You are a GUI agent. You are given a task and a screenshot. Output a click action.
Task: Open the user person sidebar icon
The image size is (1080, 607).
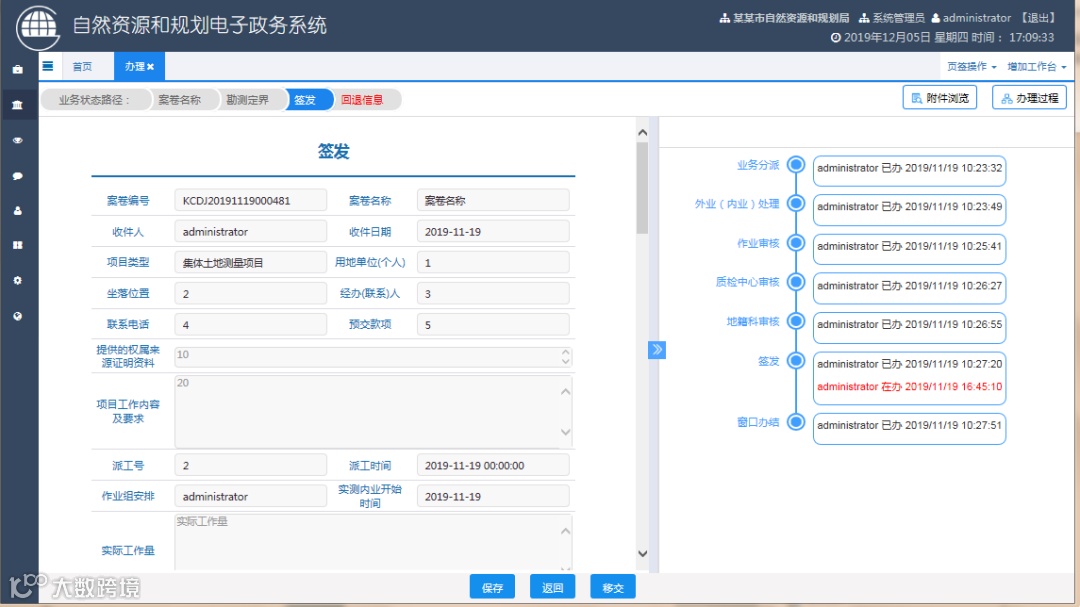[x=18, y=210]
